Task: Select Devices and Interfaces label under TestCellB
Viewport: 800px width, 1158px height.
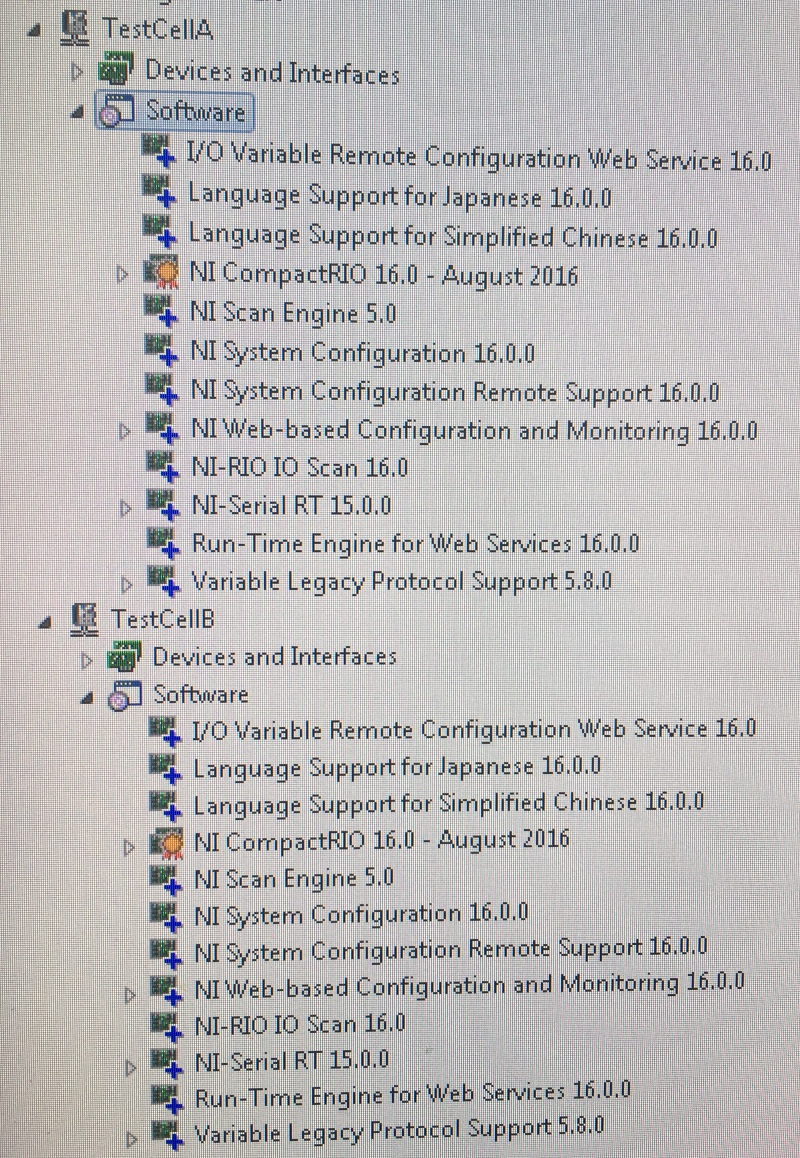Action: coord(275,657)
